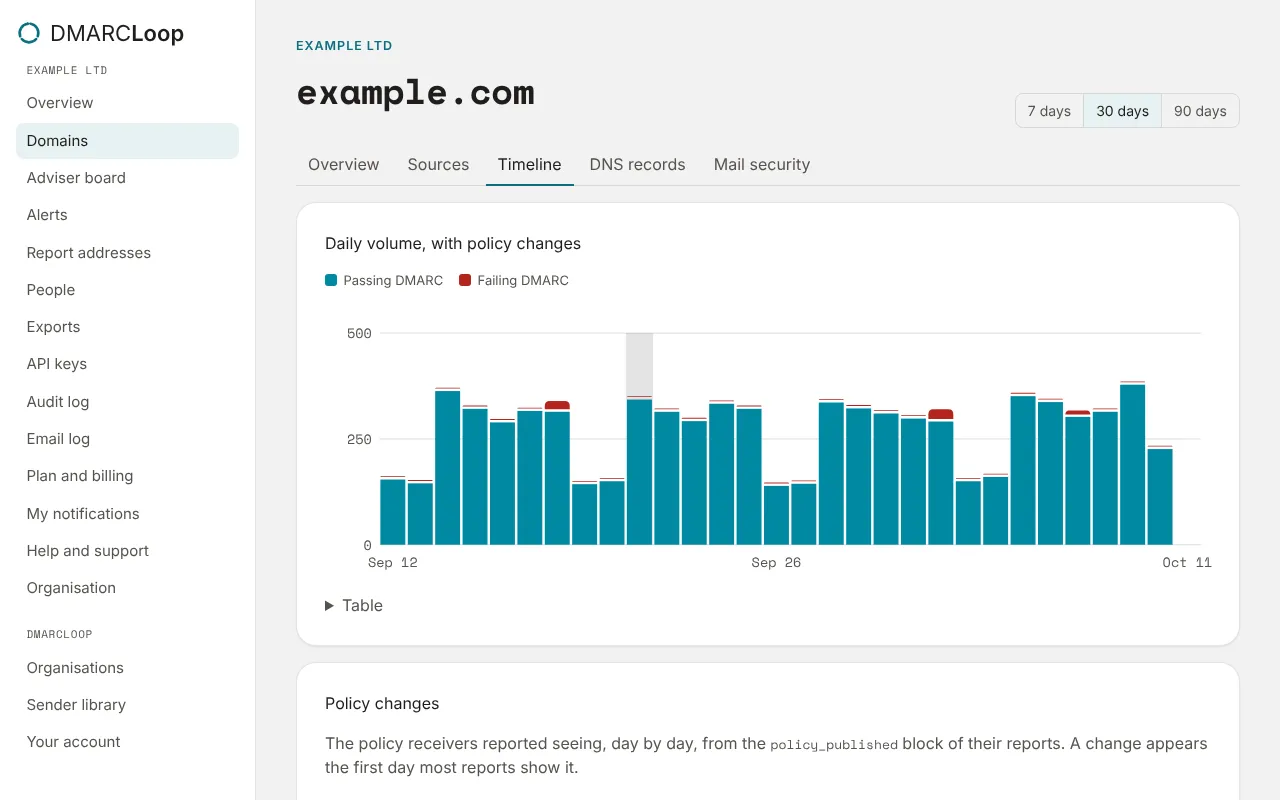
Task: Open the Alerts page
Action: pyautogui.click(x=127, y=215)
